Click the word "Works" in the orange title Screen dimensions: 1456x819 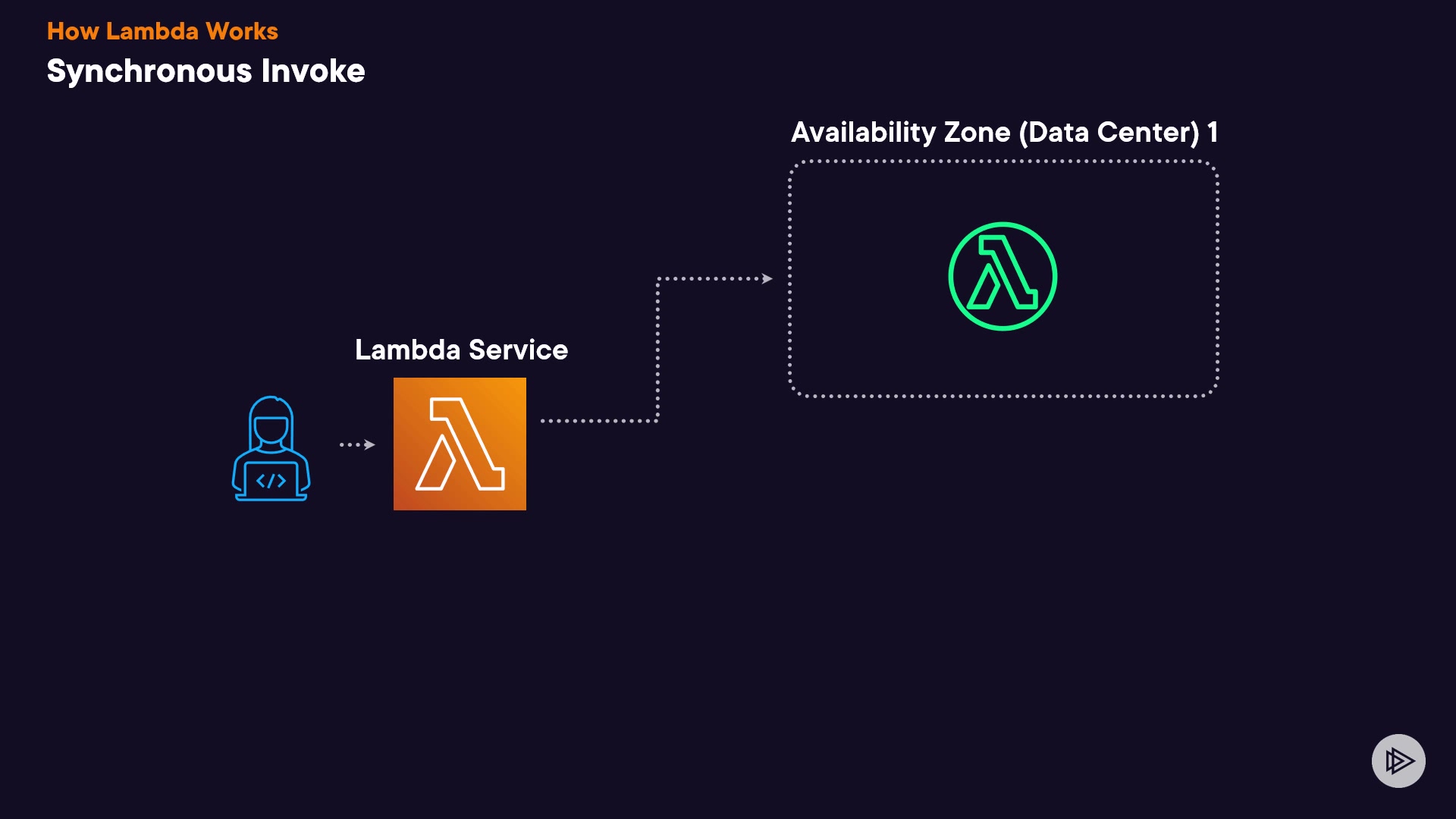point(242,31)
